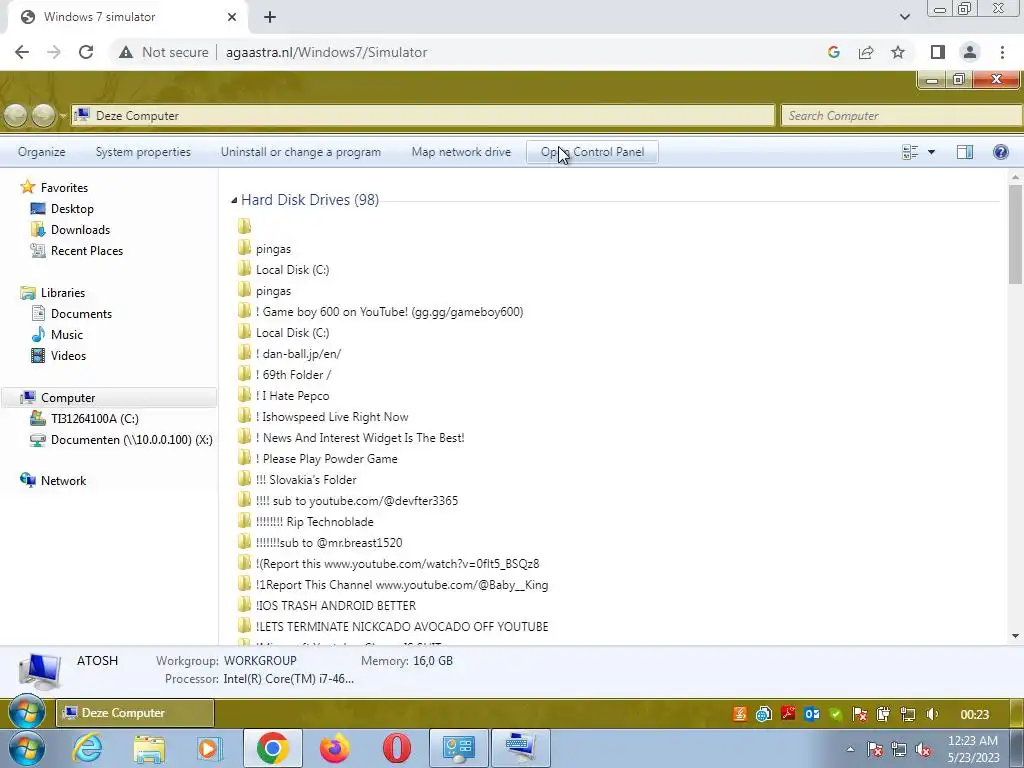Select Network in navigation pane
This screenshot has width=1024, height=768.
coord(63,481)
